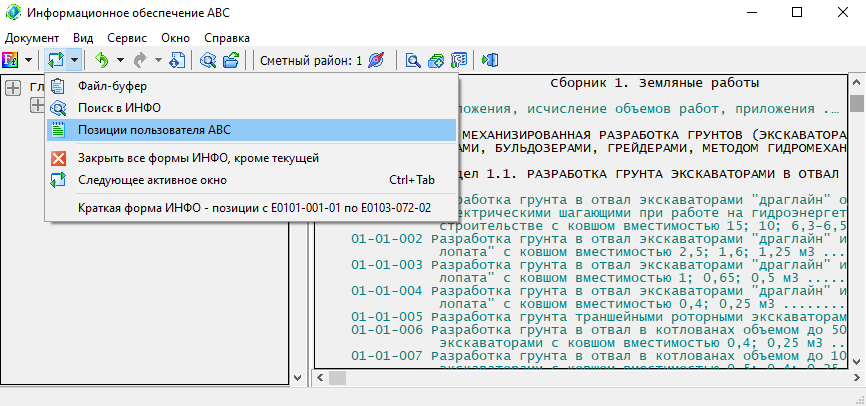Viewport: 866px width, 406px height.
Task: Select Краткая форма ИНФО window entry
Action: point(251,208)
